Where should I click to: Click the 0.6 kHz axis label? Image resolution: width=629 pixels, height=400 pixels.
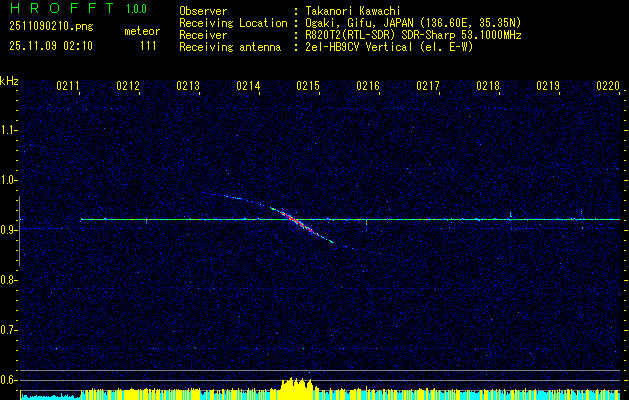[8, 380]
